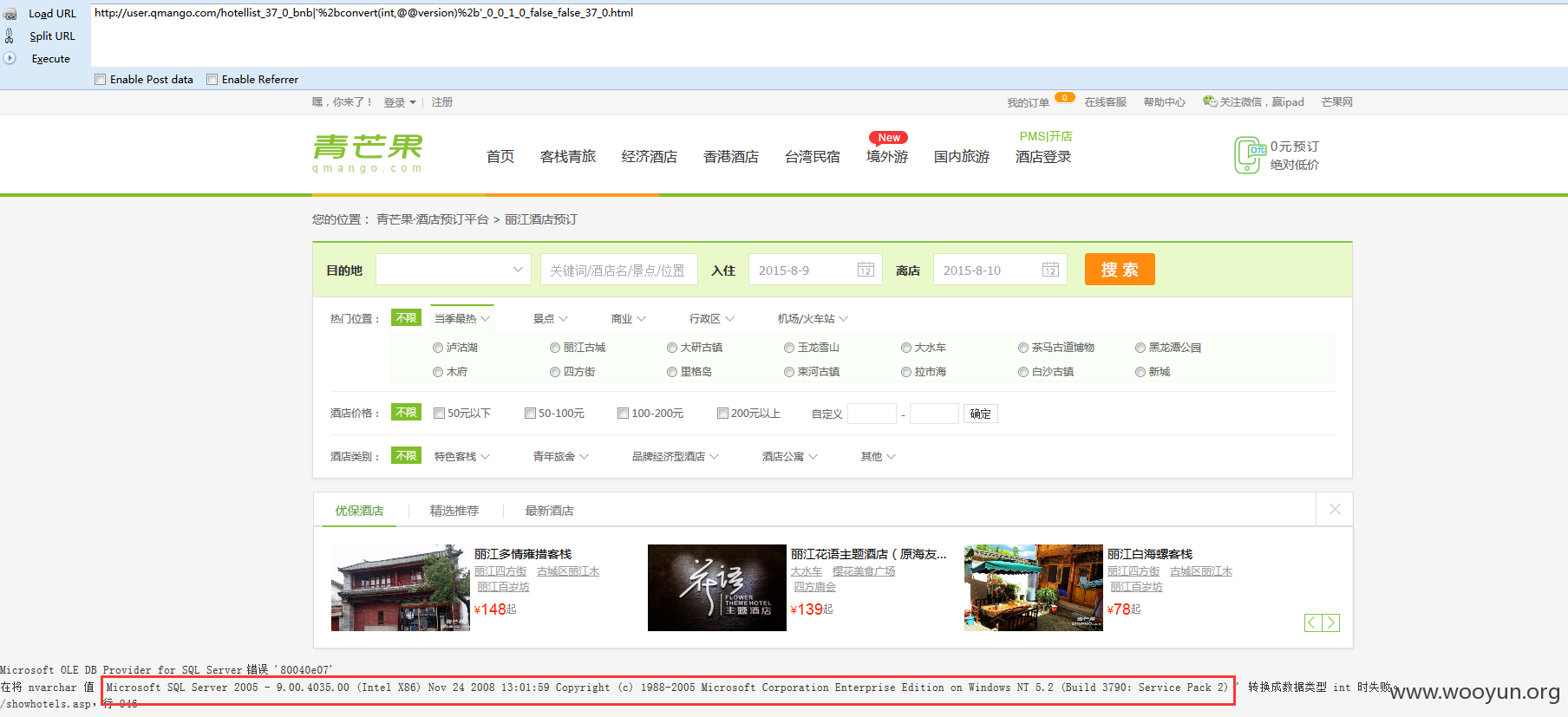The width and height of the screenshot is (1568, 717).
Task: Enable Referrer checkbox
Action: tap(212, 79)
